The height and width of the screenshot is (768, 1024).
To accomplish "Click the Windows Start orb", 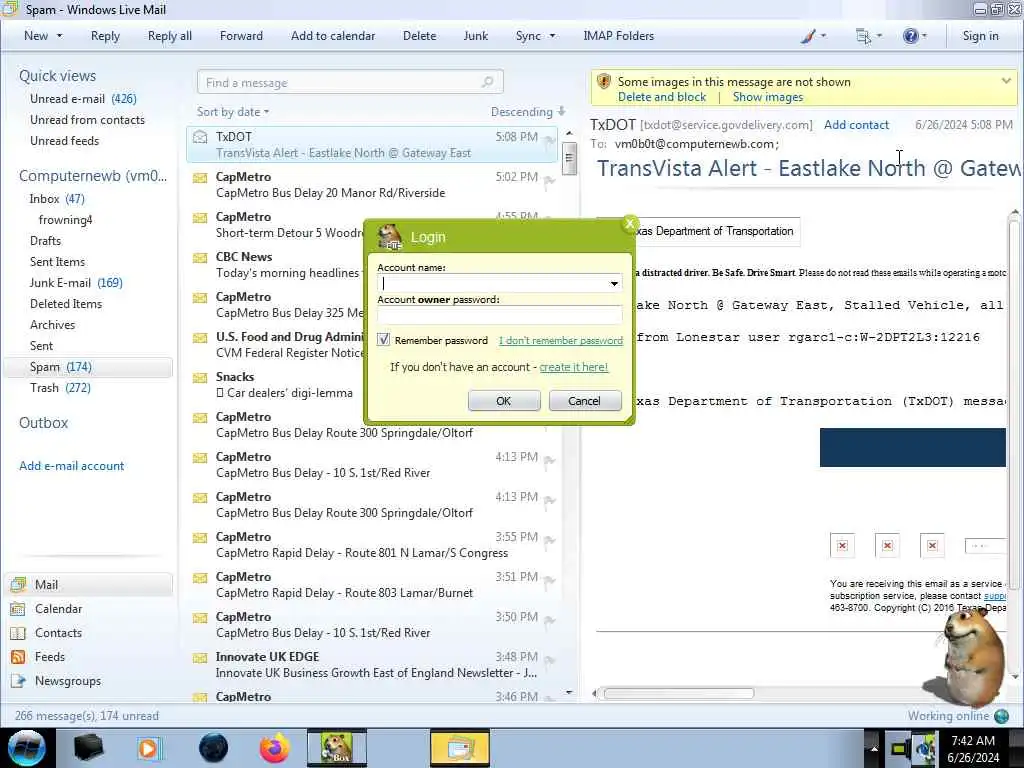I will point(27,748).
